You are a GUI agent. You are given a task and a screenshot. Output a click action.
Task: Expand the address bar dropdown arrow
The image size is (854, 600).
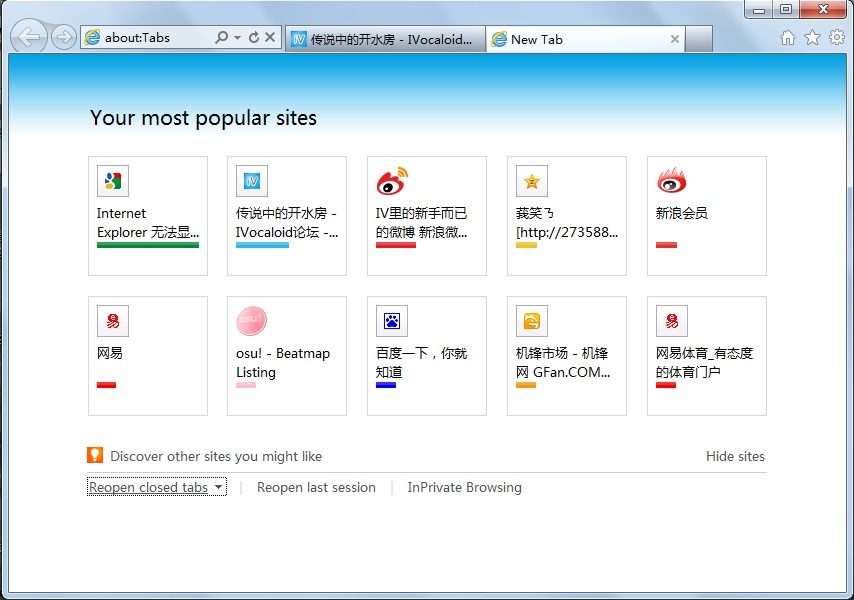click(237, 38)
